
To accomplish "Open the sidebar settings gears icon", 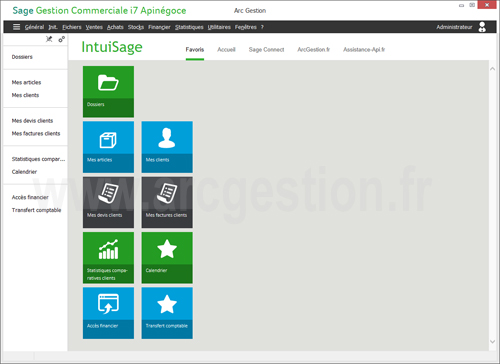I will [x=62, y=39].
